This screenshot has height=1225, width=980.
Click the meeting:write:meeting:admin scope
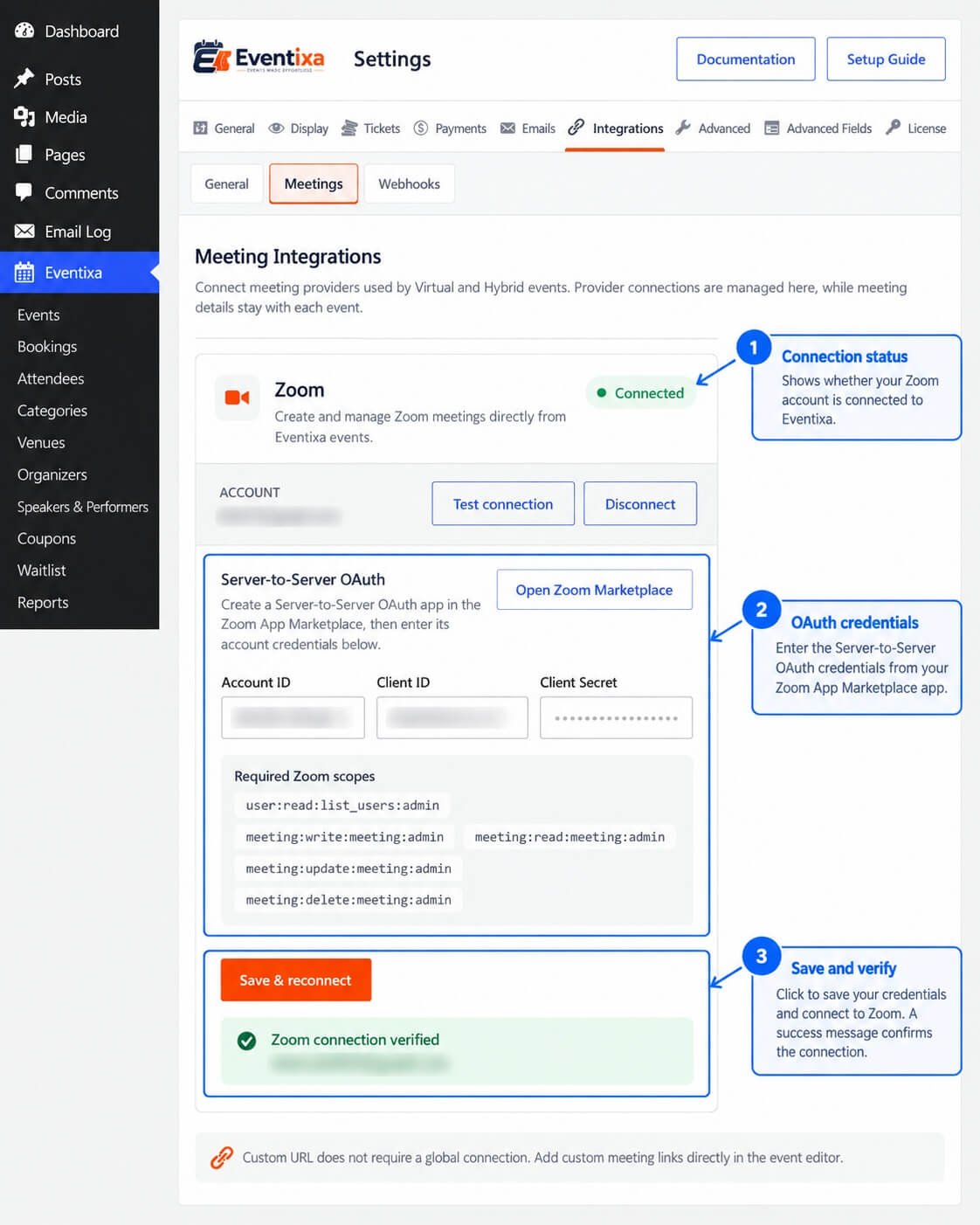click(345, 837)
